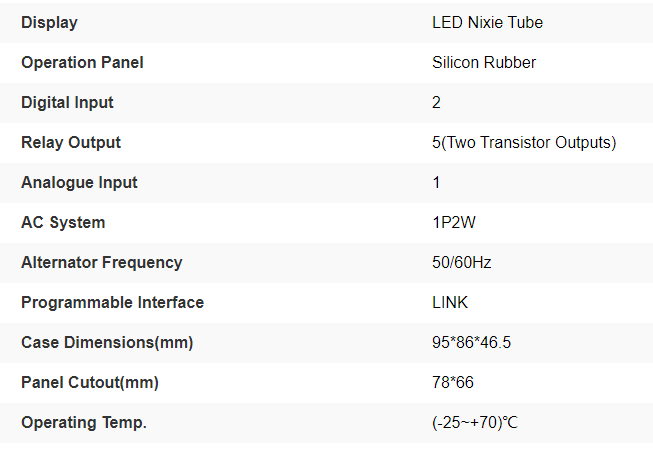Screen dimensions: 653x454
Task: Click the Programmable Interface label
Action: (x=112, y=302)
